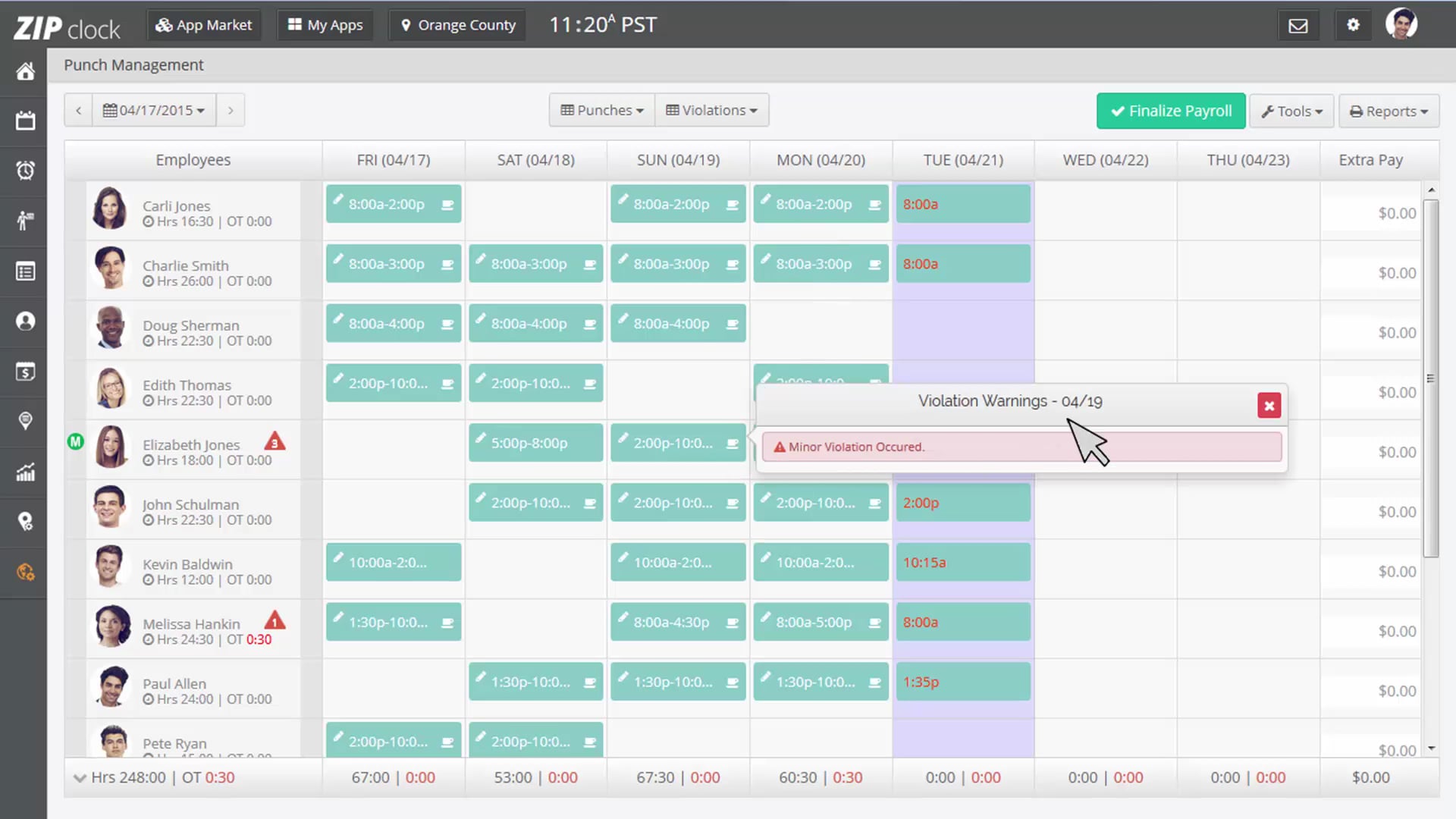1456x819 pixels.
Task: Open the mail envelope icon
Action: [1298, 25]
